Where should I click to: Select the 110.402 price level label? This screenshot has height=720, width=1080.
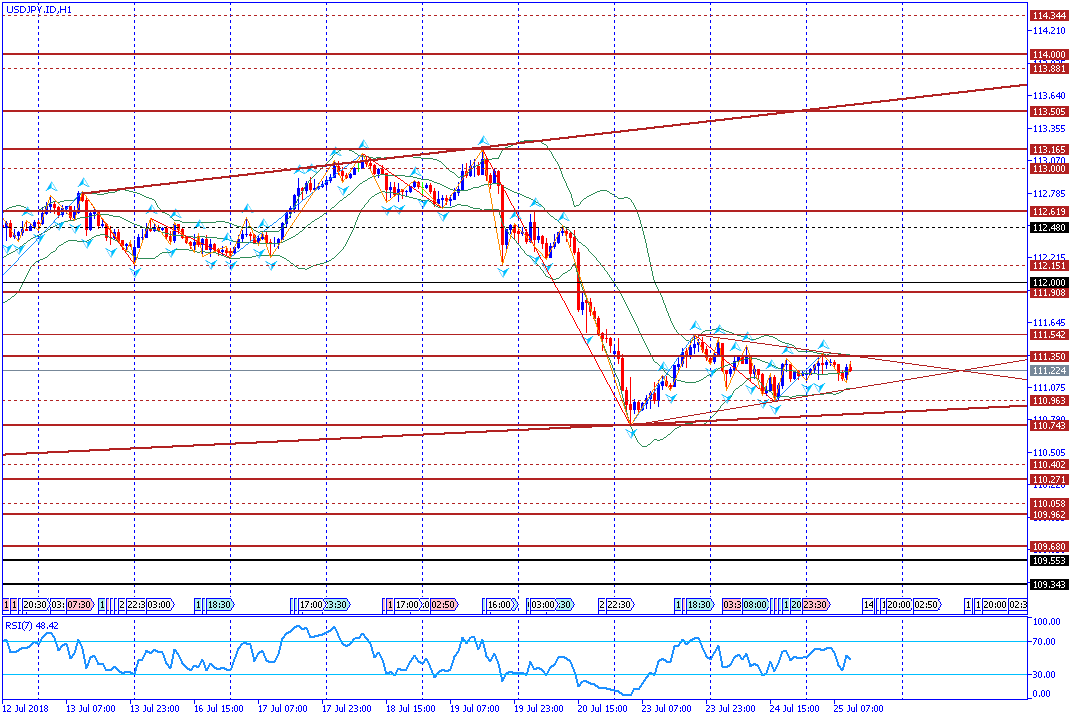click(x=1048, y=464)
